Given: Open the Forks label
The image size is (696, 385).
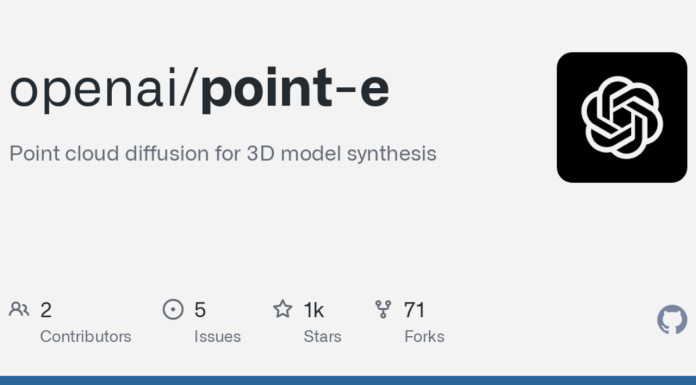Looking at the screenshot, I should point(424,337).
